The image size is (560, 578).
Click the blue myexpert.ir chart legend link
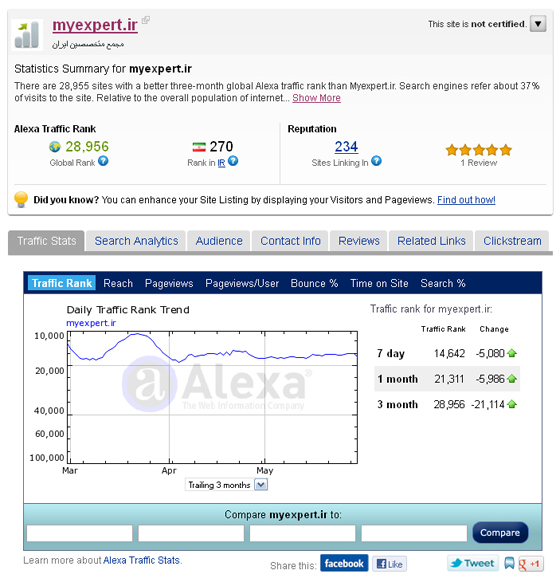pyautogui.click(x=91, y=323)
